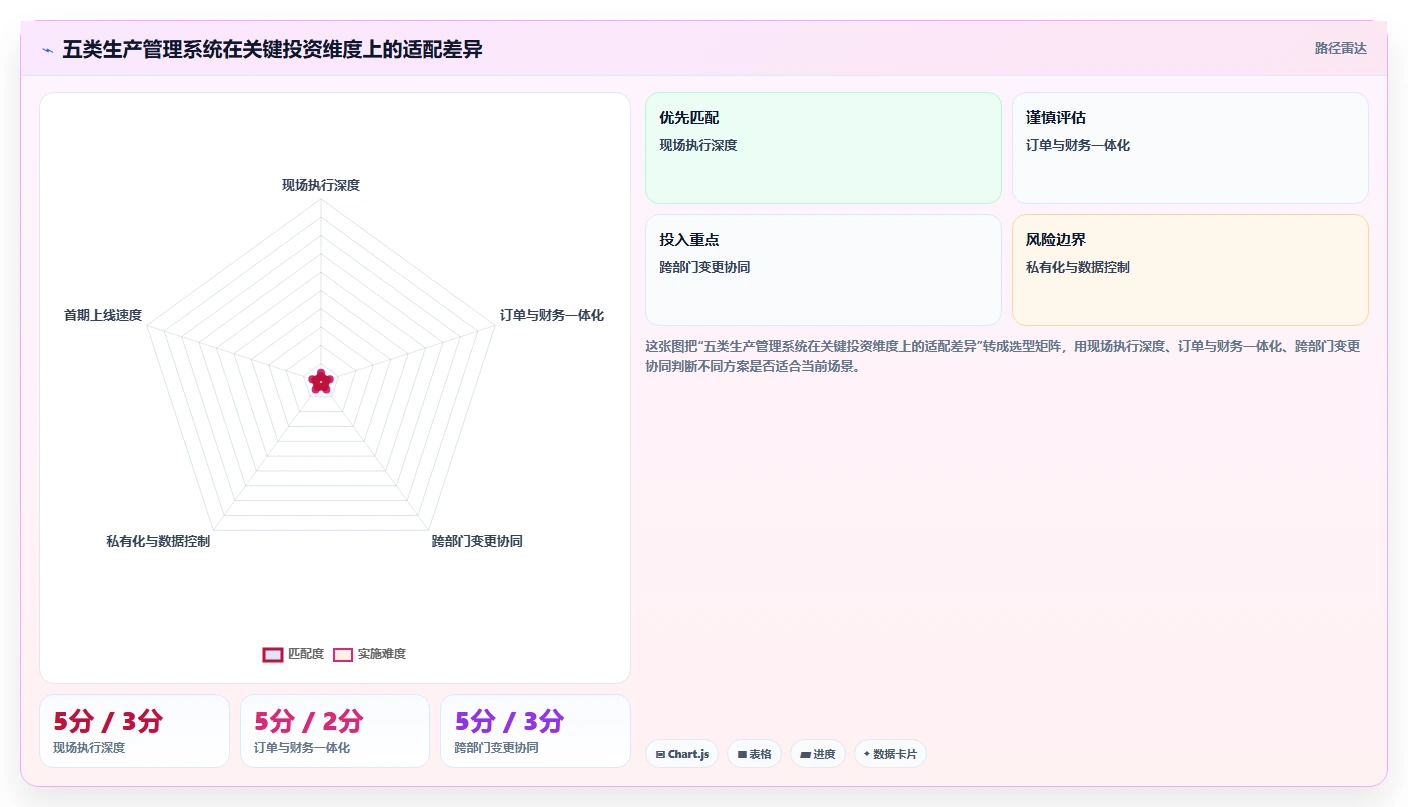Screen dimensions: 1408x807
Task: Click the title 五类生产管理系统在关键投资维度上的适配差异
Action: [272, 49]
